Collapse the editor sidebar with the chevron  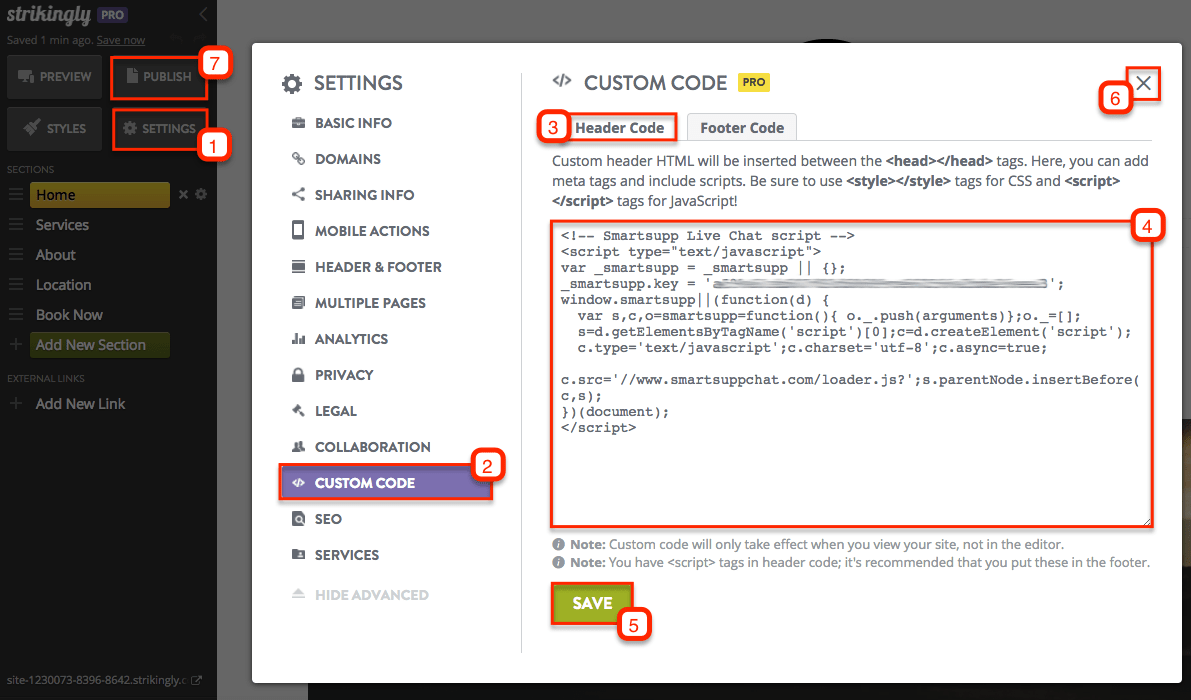point(203,14)
